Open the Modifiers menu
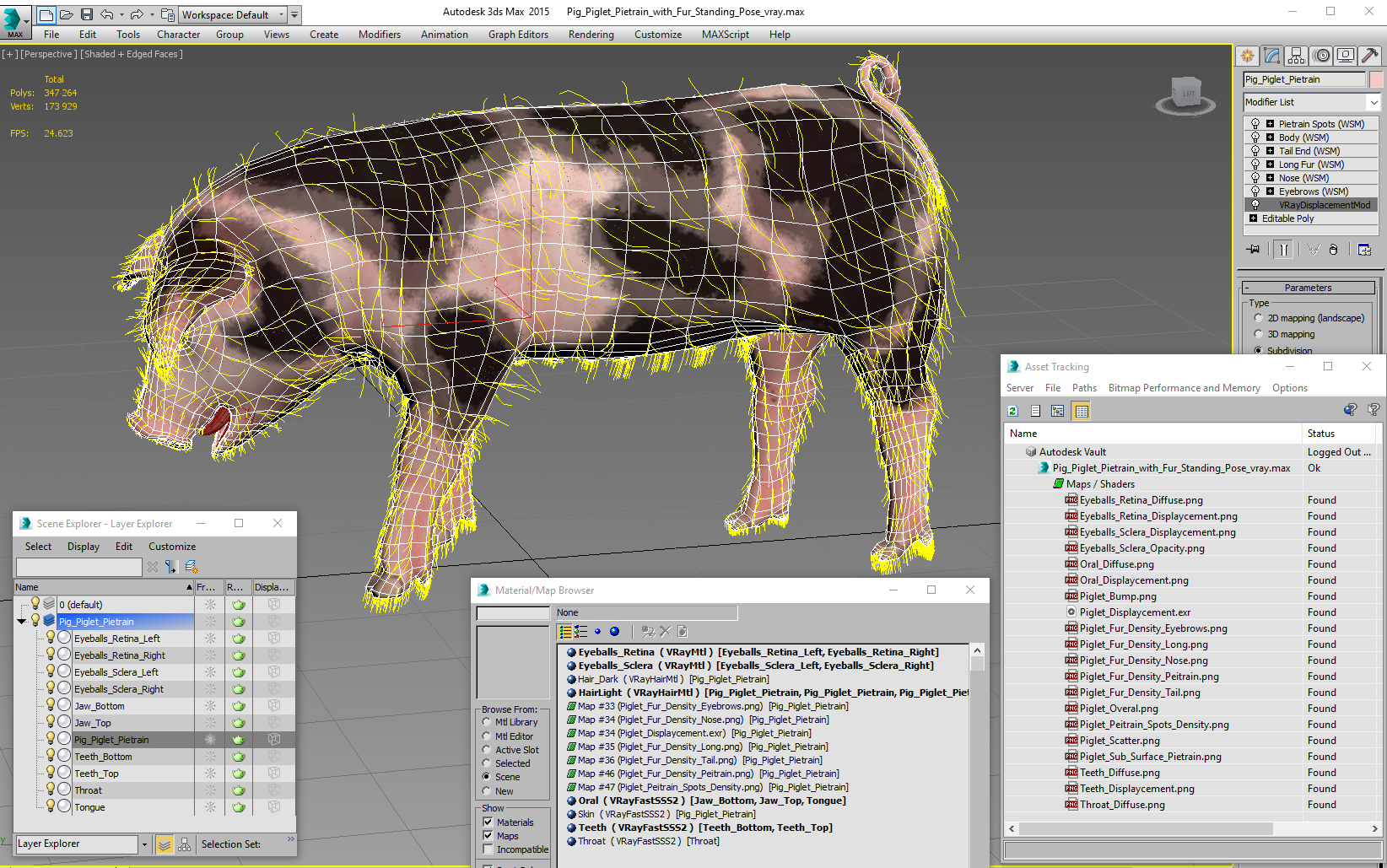1387x868 pixels. click(x=380, y=35)
